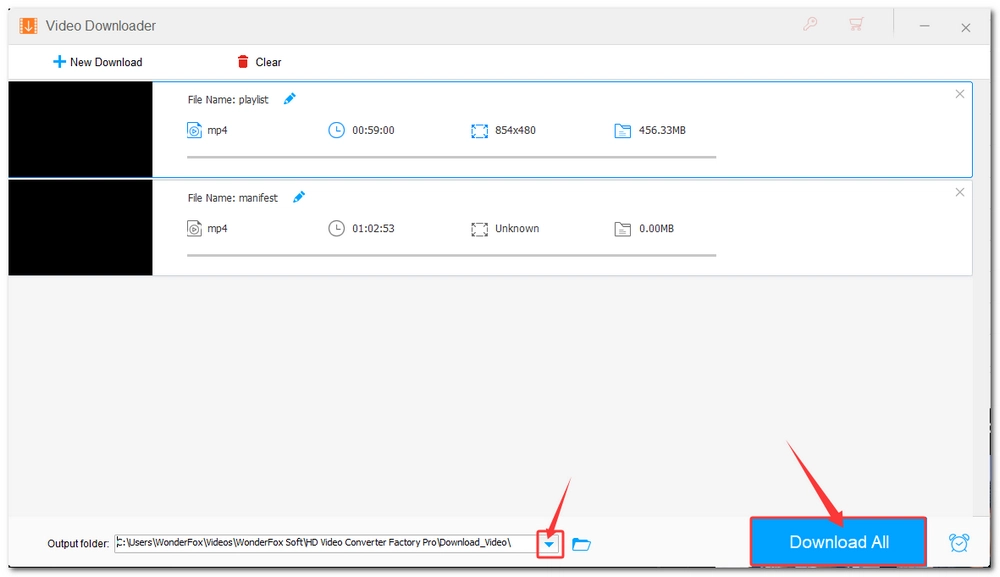Click the alarm clock scheduler icon
1000x577 pixels.
coord(958,542)
